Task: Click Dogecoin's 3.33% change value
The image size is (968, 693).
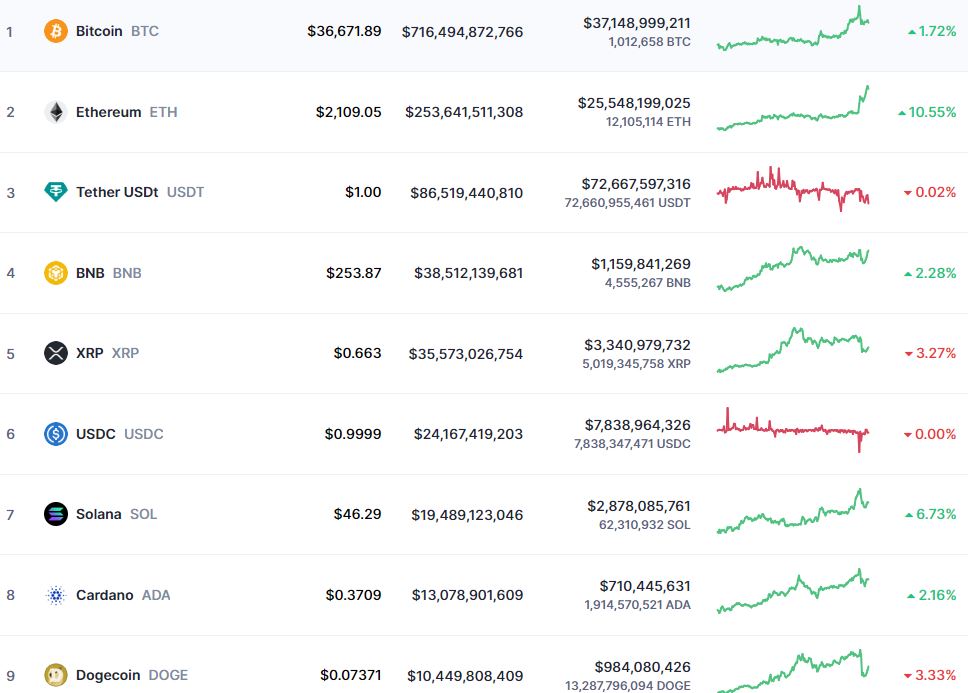Action: (929, 675)
